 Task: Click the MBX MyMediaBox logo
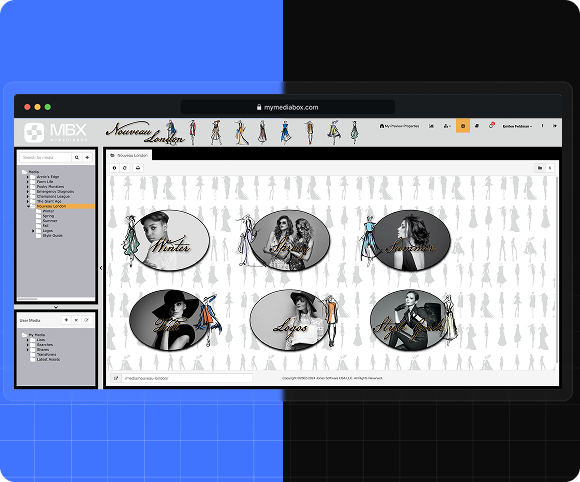tap(55, 132)
